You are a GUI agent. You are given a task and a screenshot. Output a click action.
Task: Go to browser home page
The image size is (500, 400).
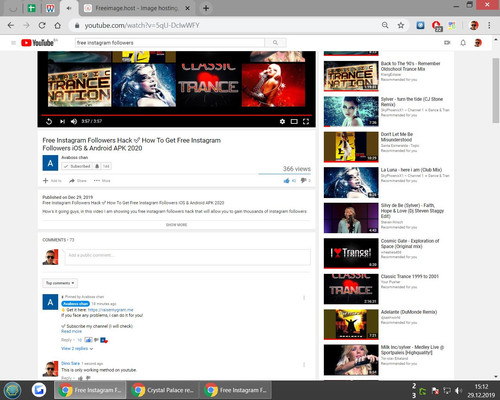point(57,25)
